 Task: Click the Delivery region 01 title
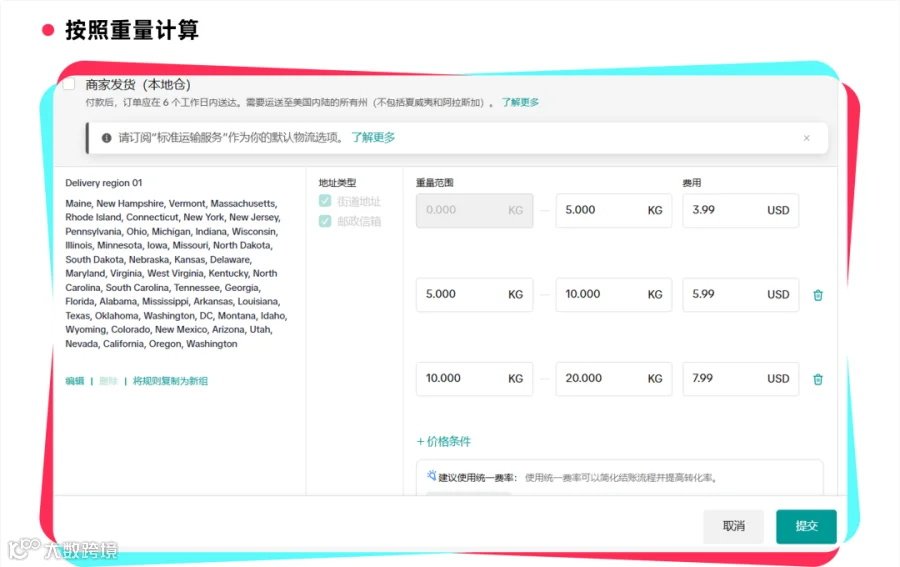click(103, 183)
